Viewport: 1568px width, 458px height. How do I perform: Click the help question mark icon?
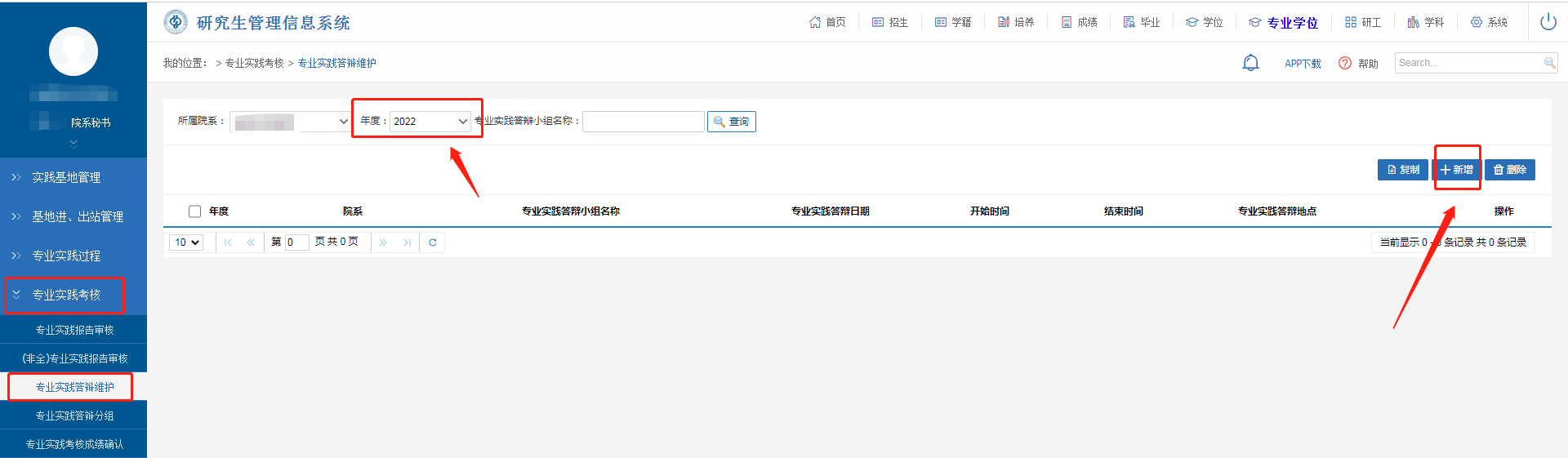point(1345,63)
